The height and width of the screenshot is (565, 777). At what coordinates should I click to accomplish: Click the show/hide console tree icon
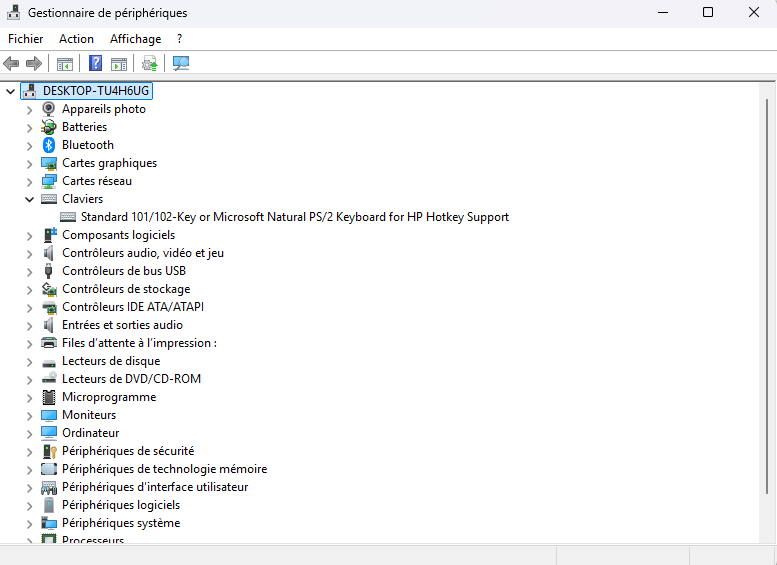click(65, 64)
